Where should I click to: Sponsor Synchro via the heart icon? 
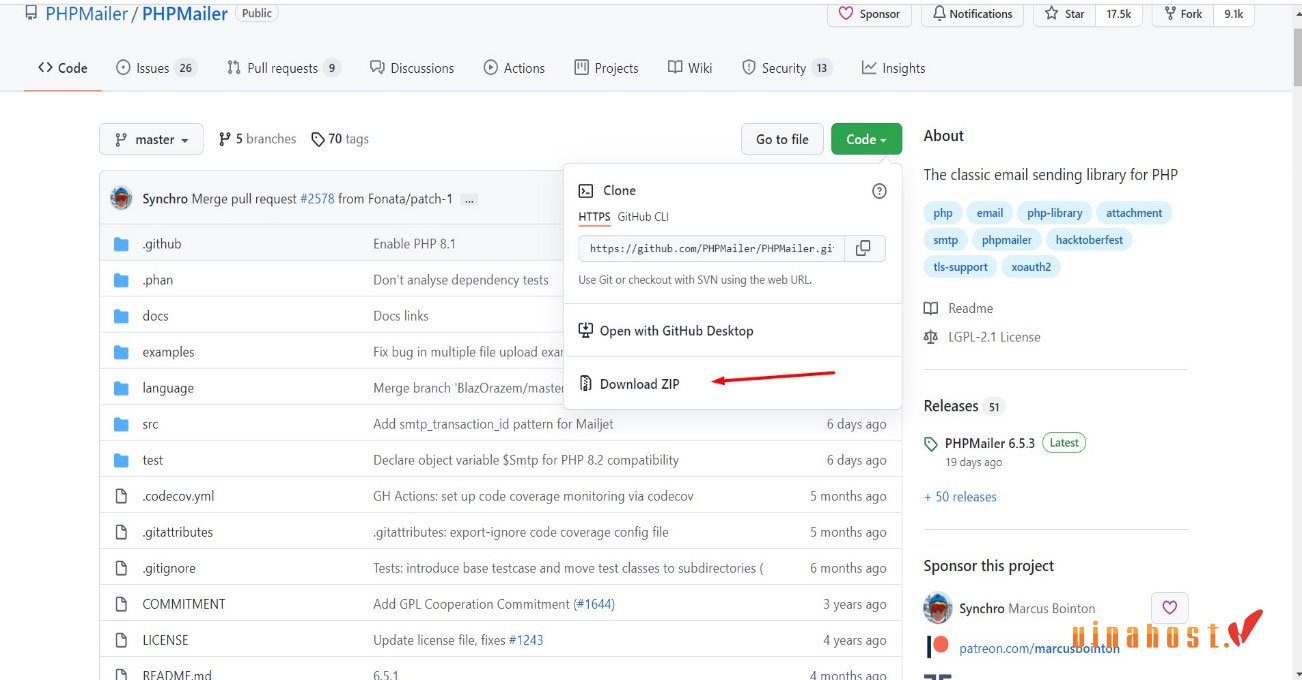(1169, 607)
